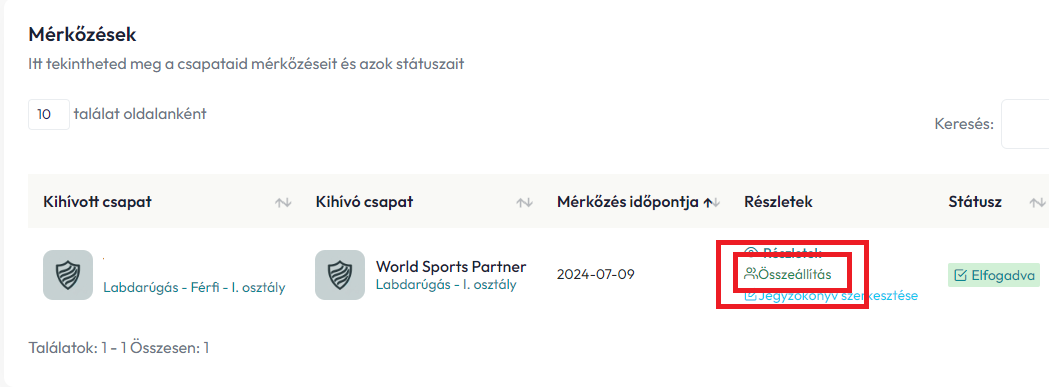Open the Jegyzőkönyv szerkesztése link
The image size is (1049, 387).
(838, 296)
